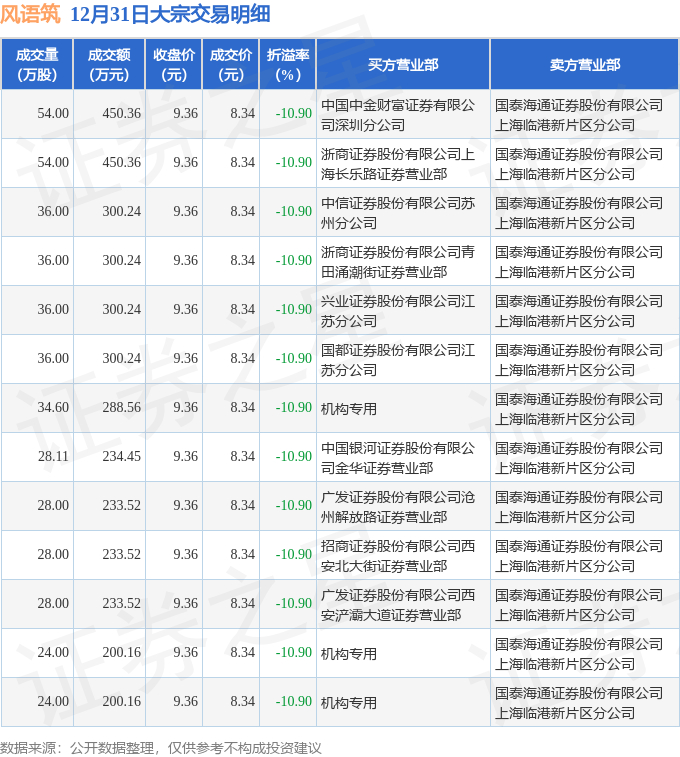Select the 成交量(万股) column header
This screenshot has height=757, width=680.
(37, 65)
